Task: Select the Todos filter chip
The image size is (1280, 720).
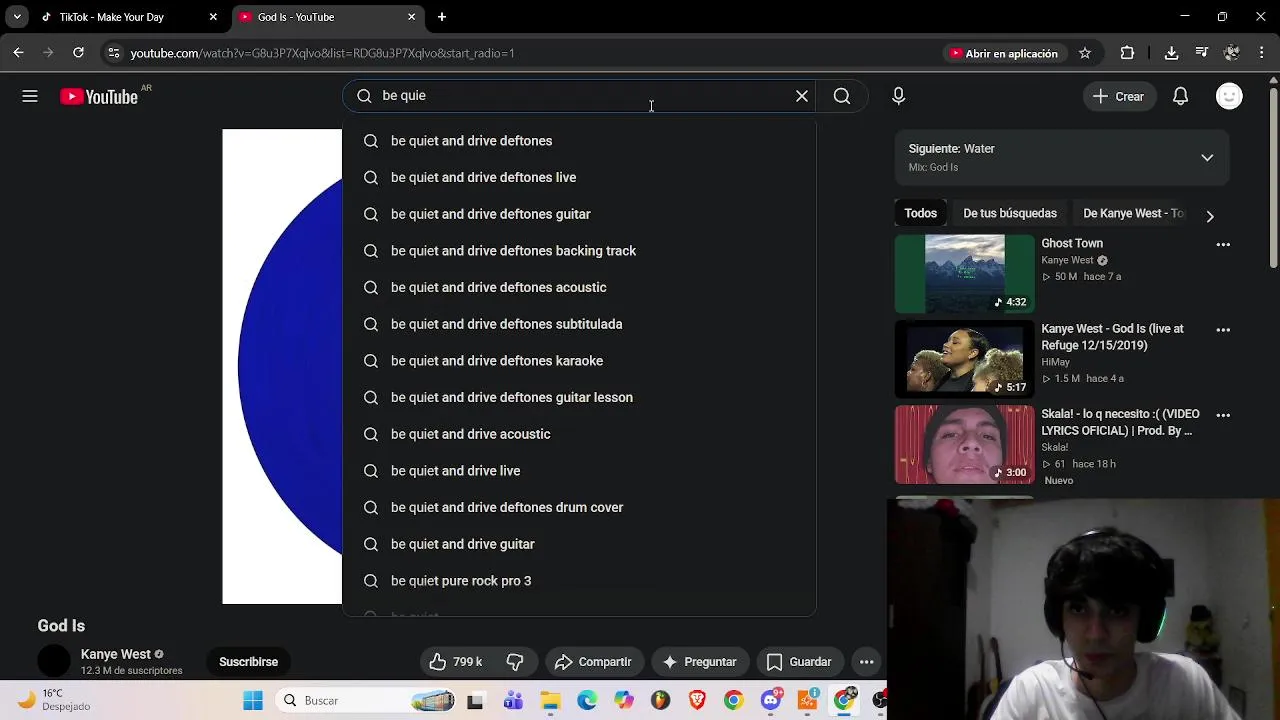Action: (x=920, y=213)
